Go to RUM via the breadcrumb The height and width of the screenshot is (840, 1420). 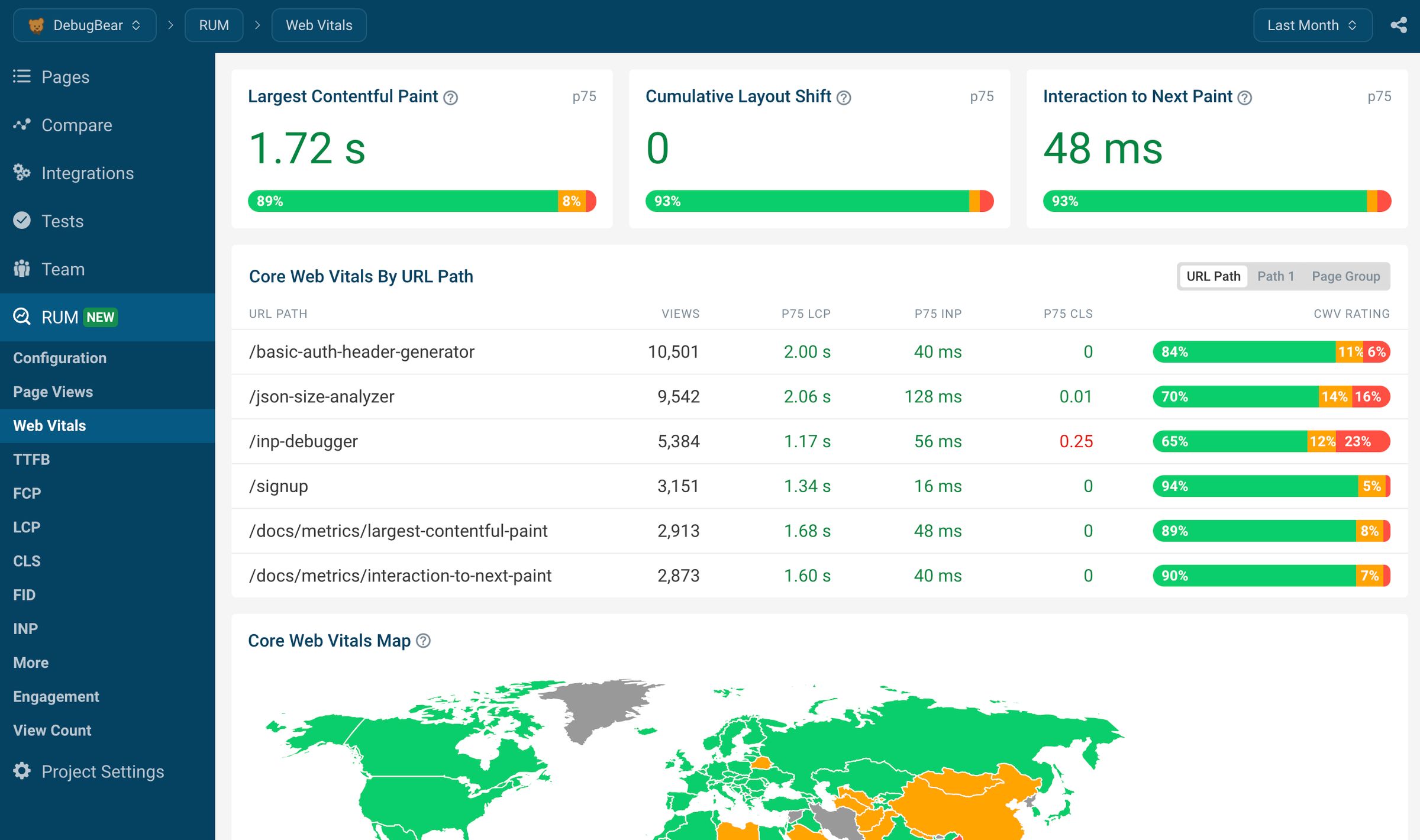[x=214, y=25]
